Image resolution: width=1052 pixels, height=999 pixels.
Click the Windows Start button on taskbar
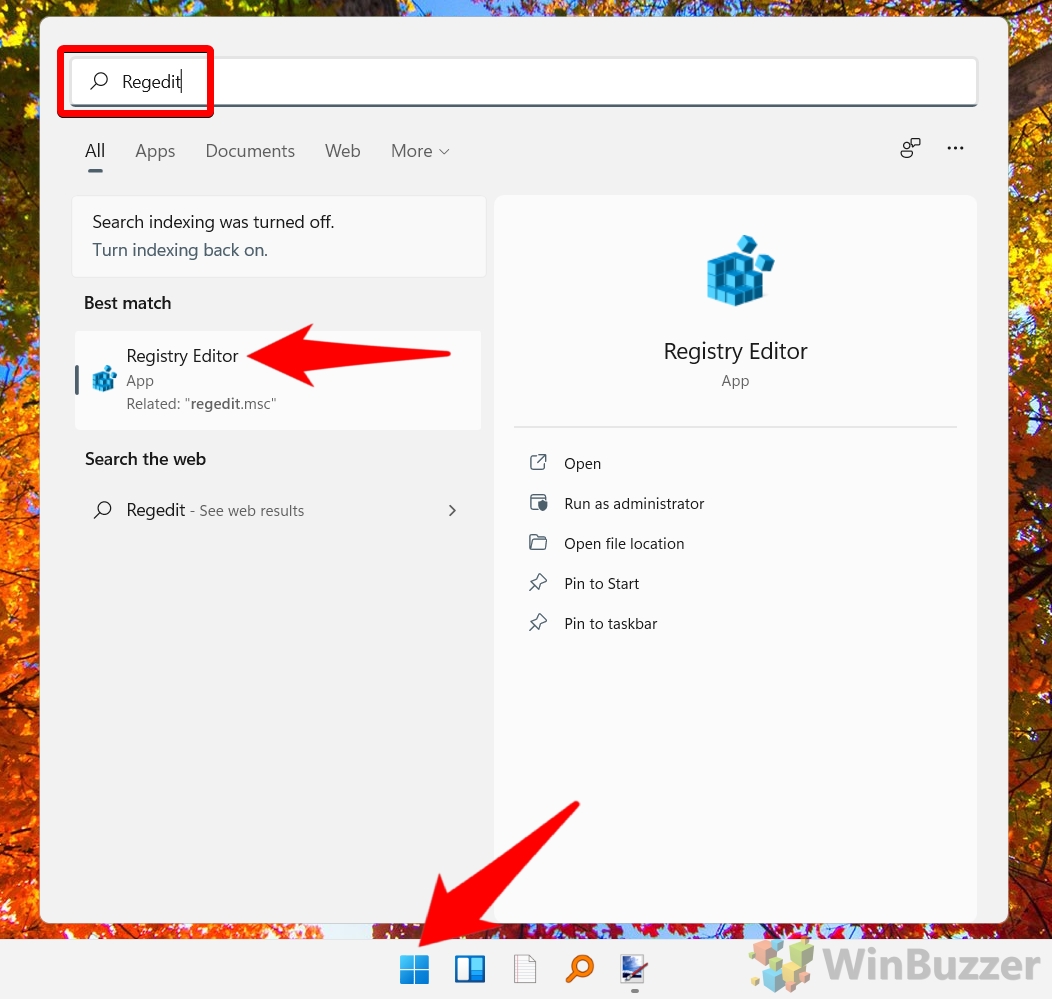(x=414, y=969)
